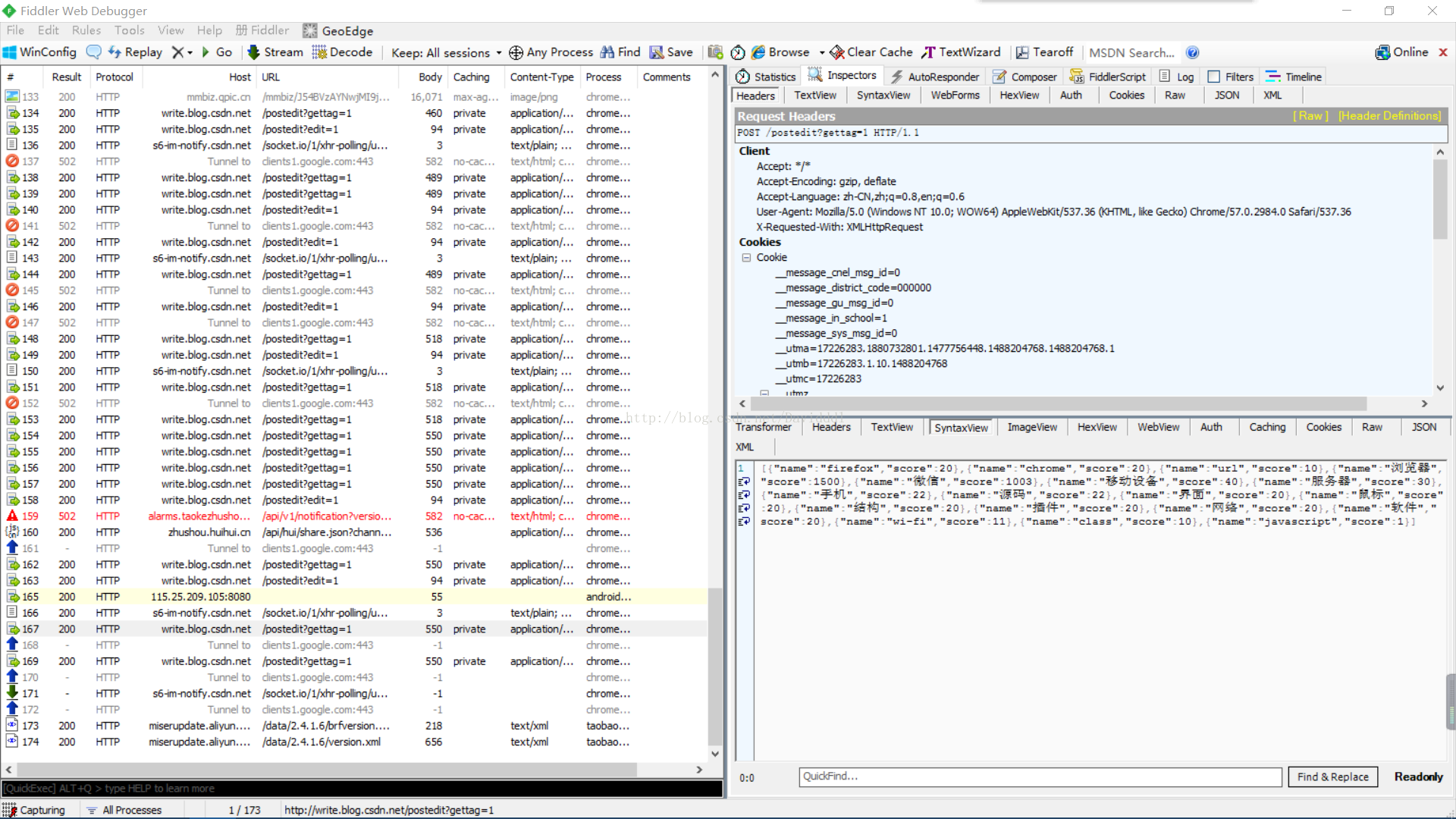Click the [Header Definitions] link
Viewport: 1456px width, 819px height.
[1390, 115]
